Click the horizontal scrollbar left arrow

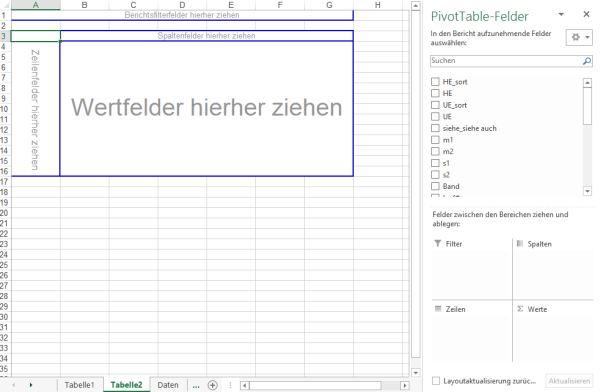point(245,385)
